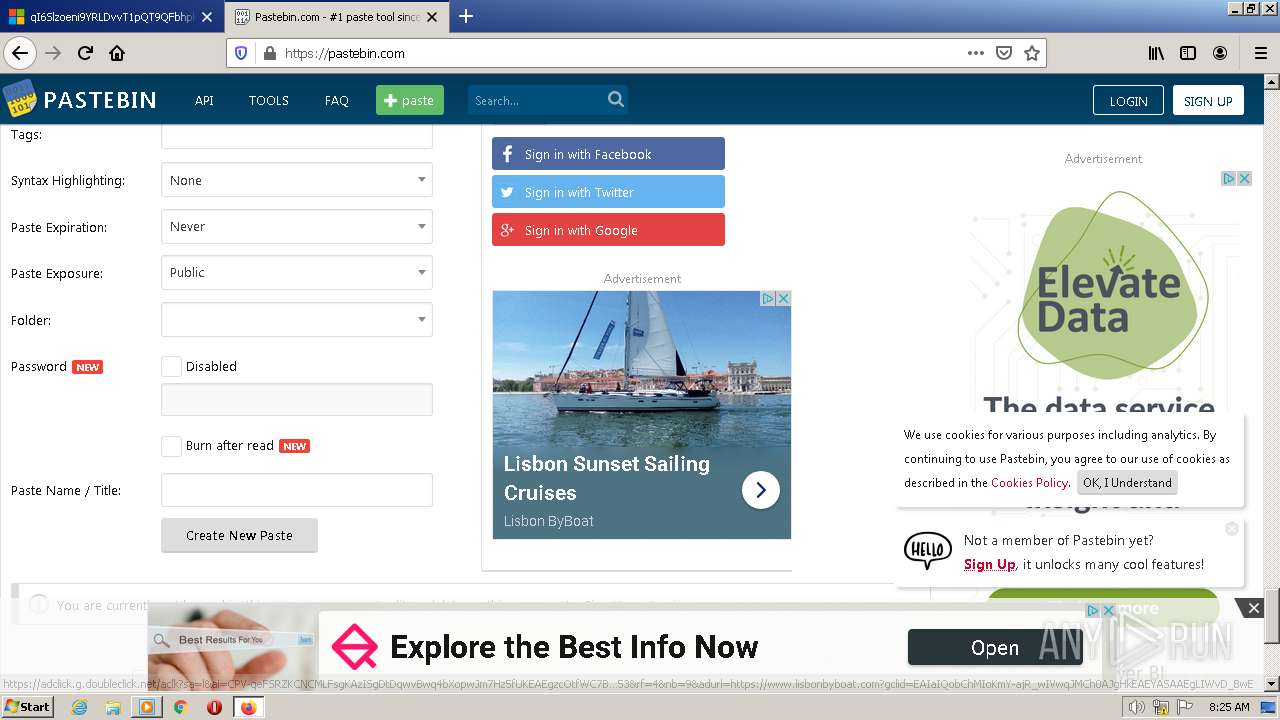
Task: Sign in with Google
Action: (608, 230)
